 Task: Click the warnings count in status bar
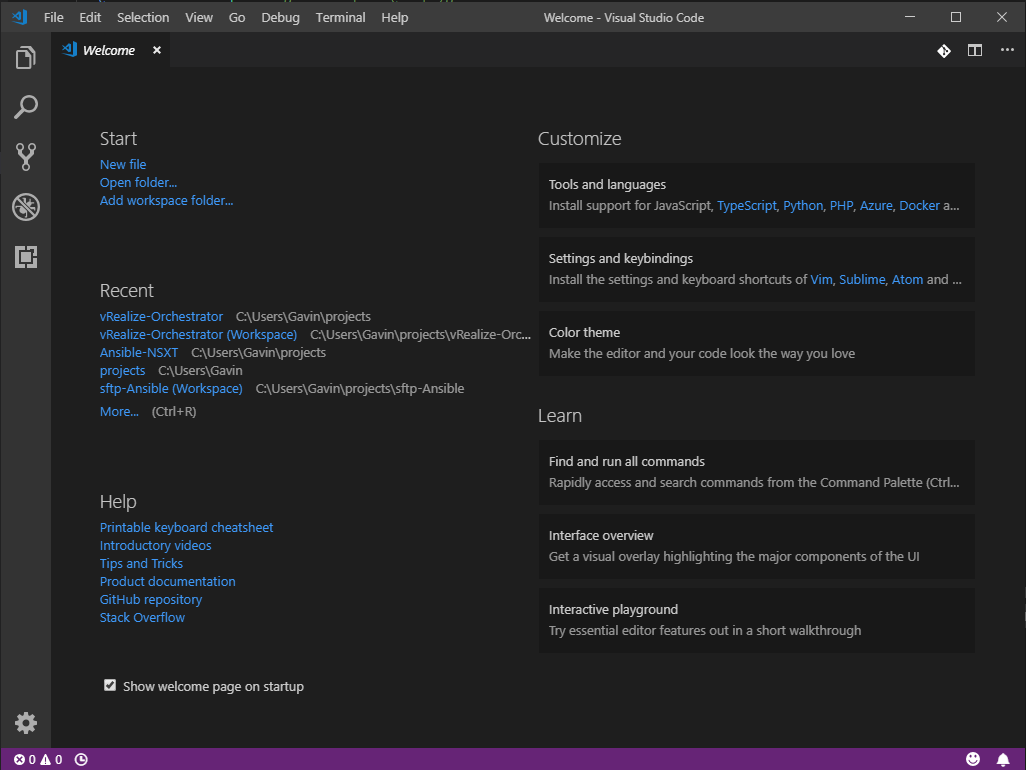tap(51, 760)
